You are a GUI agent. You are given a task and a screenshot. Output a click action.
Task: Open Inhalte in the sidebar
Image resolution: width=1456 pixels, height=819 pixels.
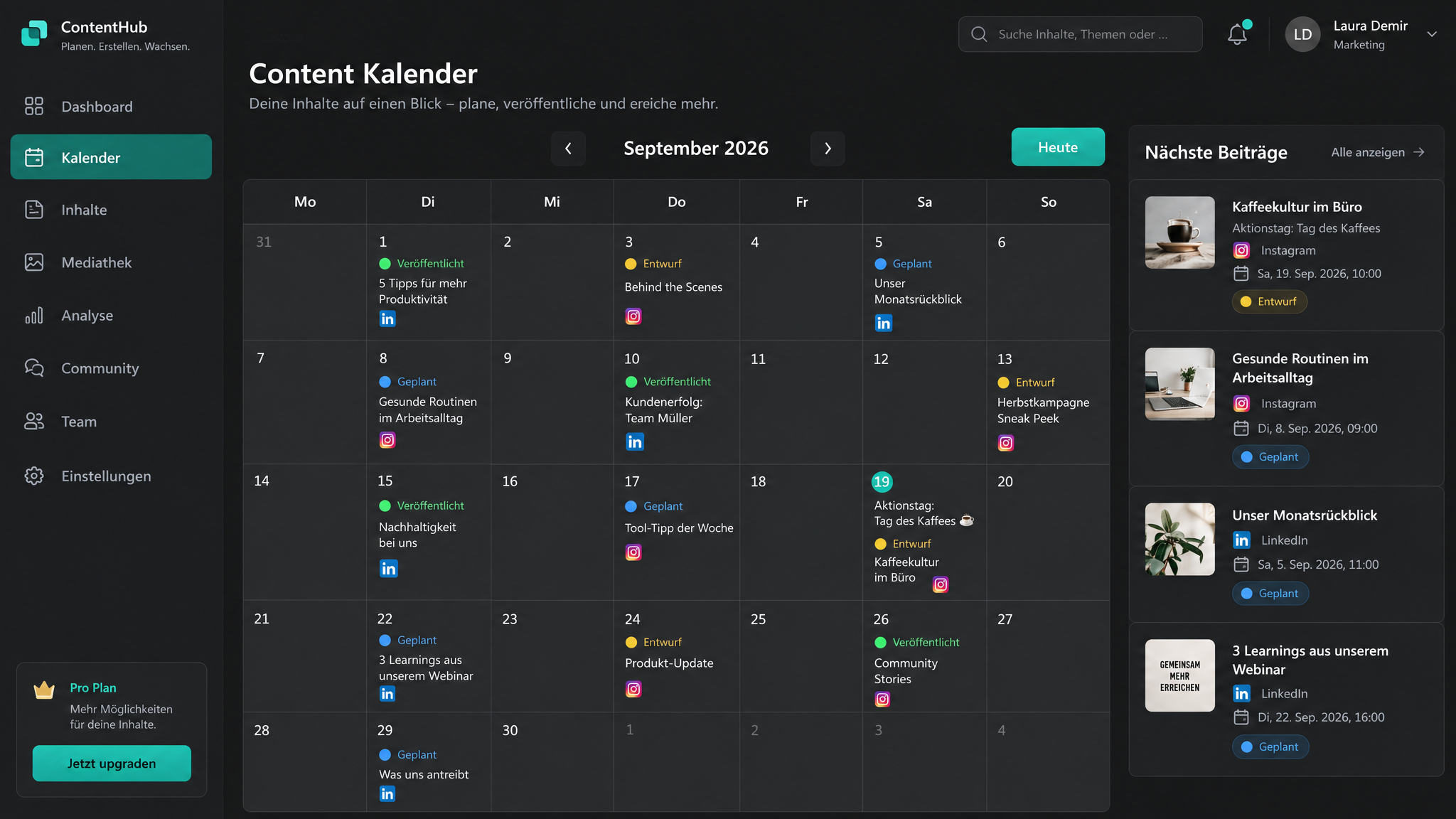(x=111, y=210)
